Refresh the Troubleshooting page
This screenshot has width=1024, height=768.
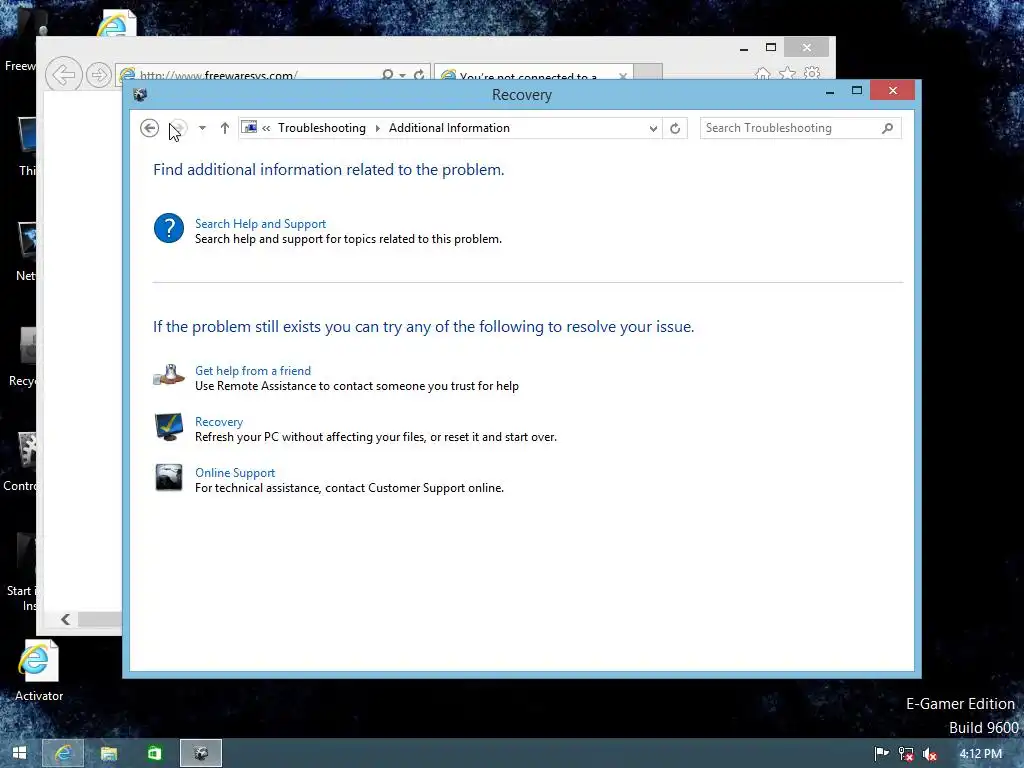[x=675, y=128]
